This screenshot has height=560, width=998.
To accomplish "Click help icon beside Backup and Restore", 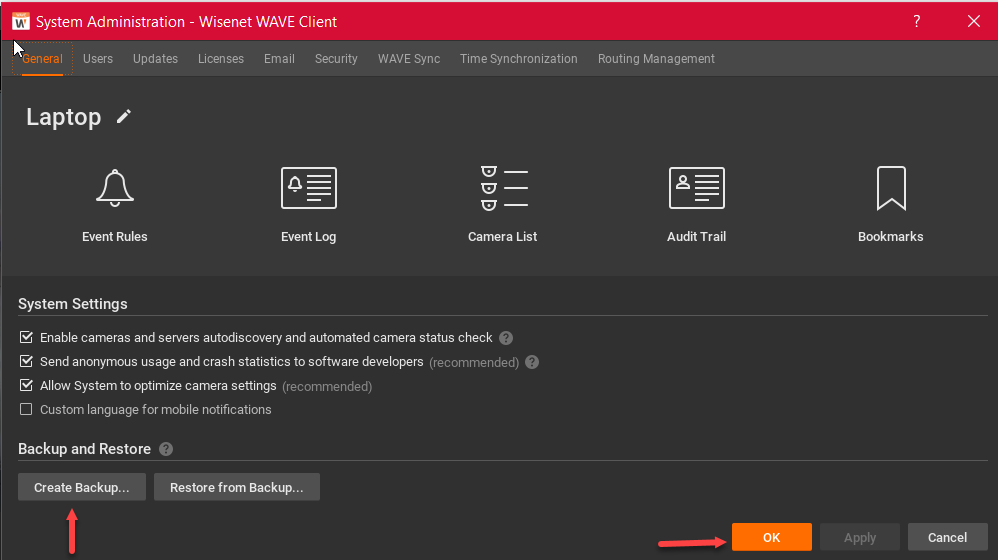I will click(x=166, y=449).
